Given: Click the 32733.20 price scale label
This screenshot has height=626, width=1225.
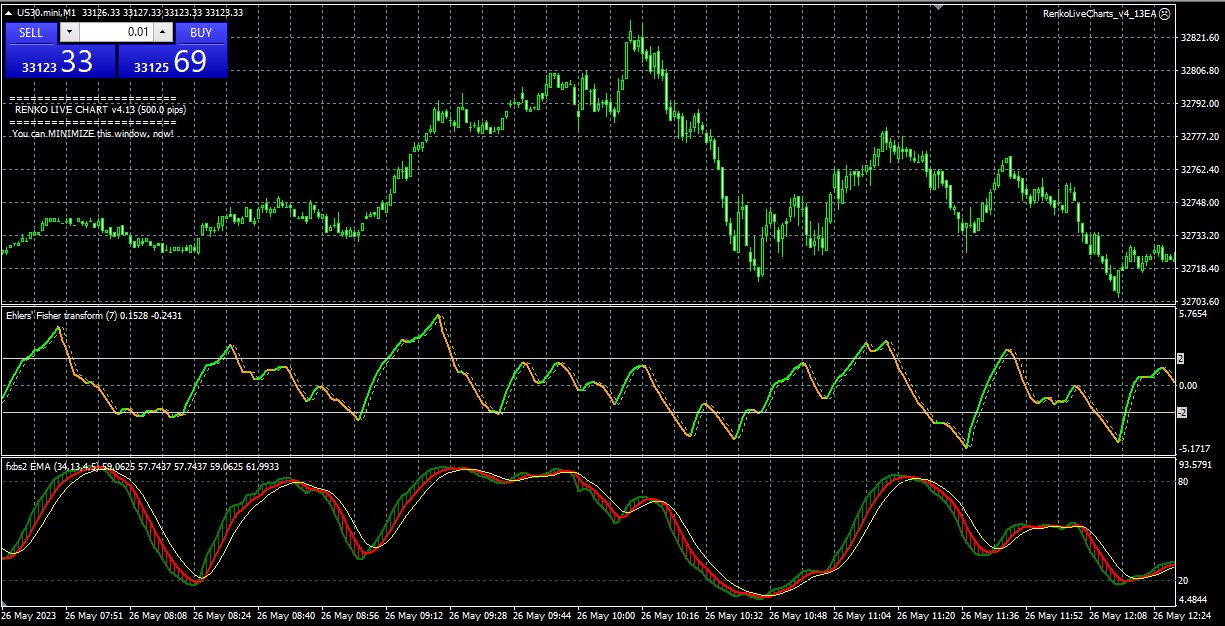Looking at the screenshot, I should (x=1198, y=236).
